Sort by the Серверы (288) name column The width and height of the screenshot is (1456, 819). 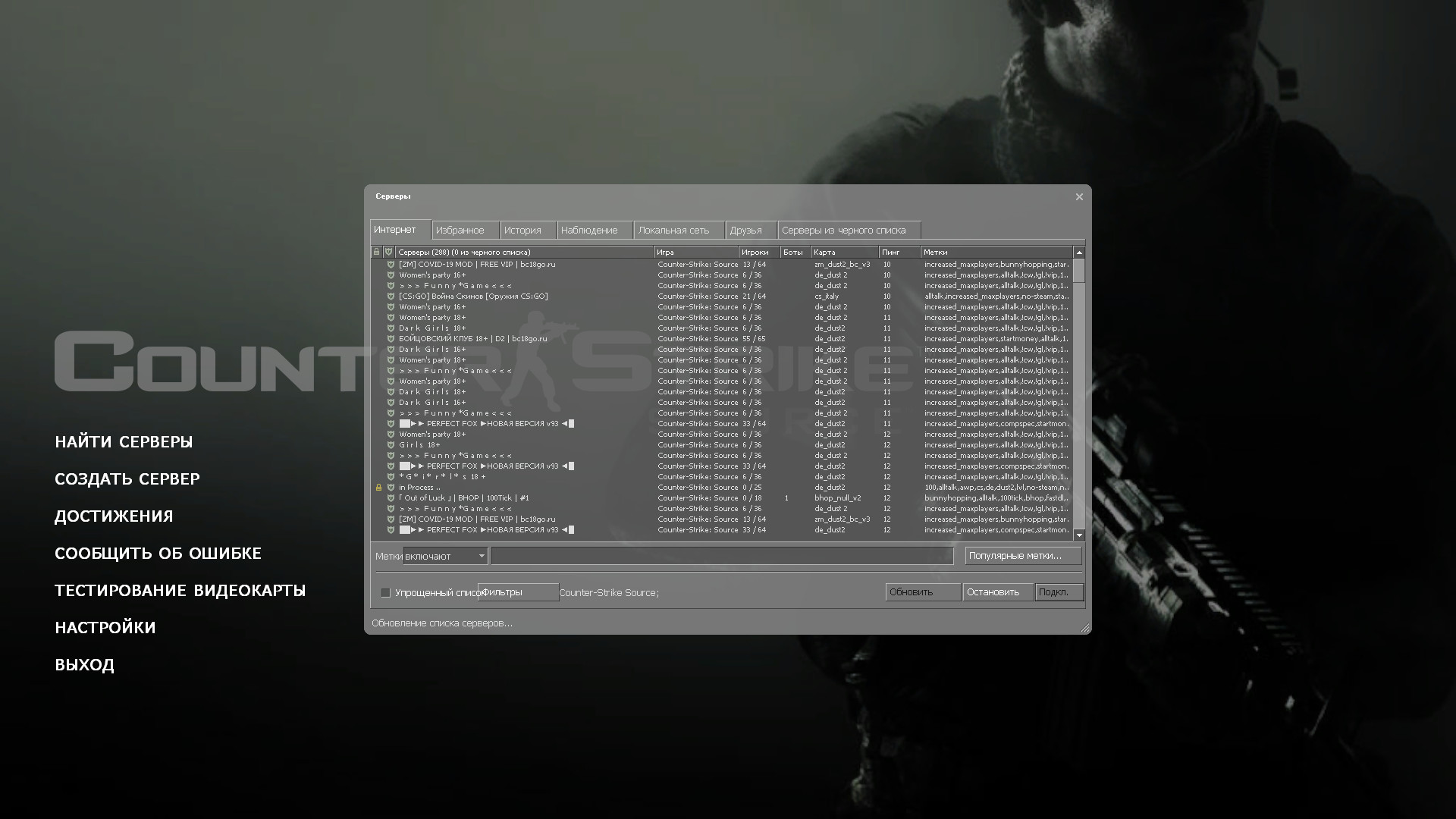point(524,252)
